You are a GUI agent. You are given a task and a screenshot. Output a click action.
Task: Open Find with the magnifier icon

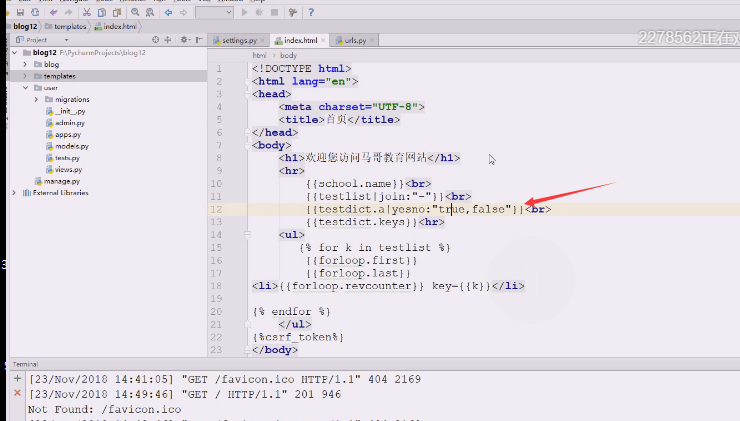click(x=135, y=12)
